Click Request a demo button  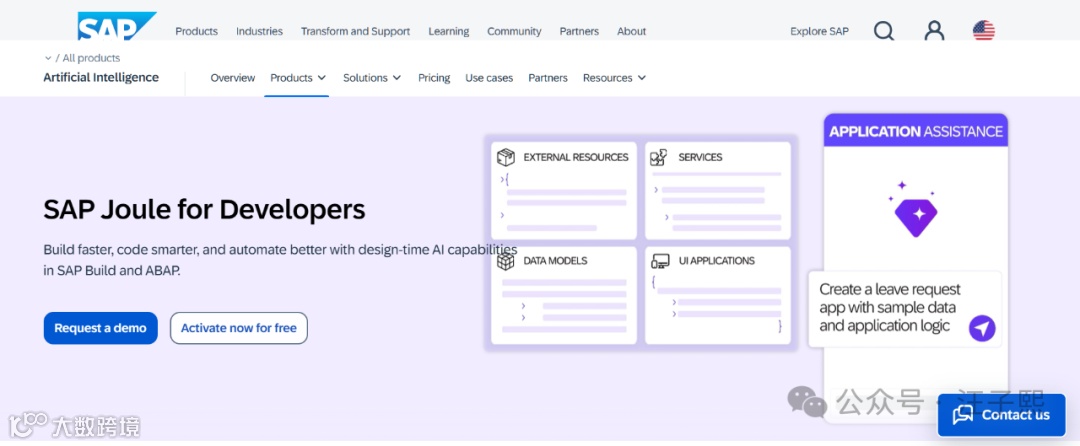click(x=101, y=328)
